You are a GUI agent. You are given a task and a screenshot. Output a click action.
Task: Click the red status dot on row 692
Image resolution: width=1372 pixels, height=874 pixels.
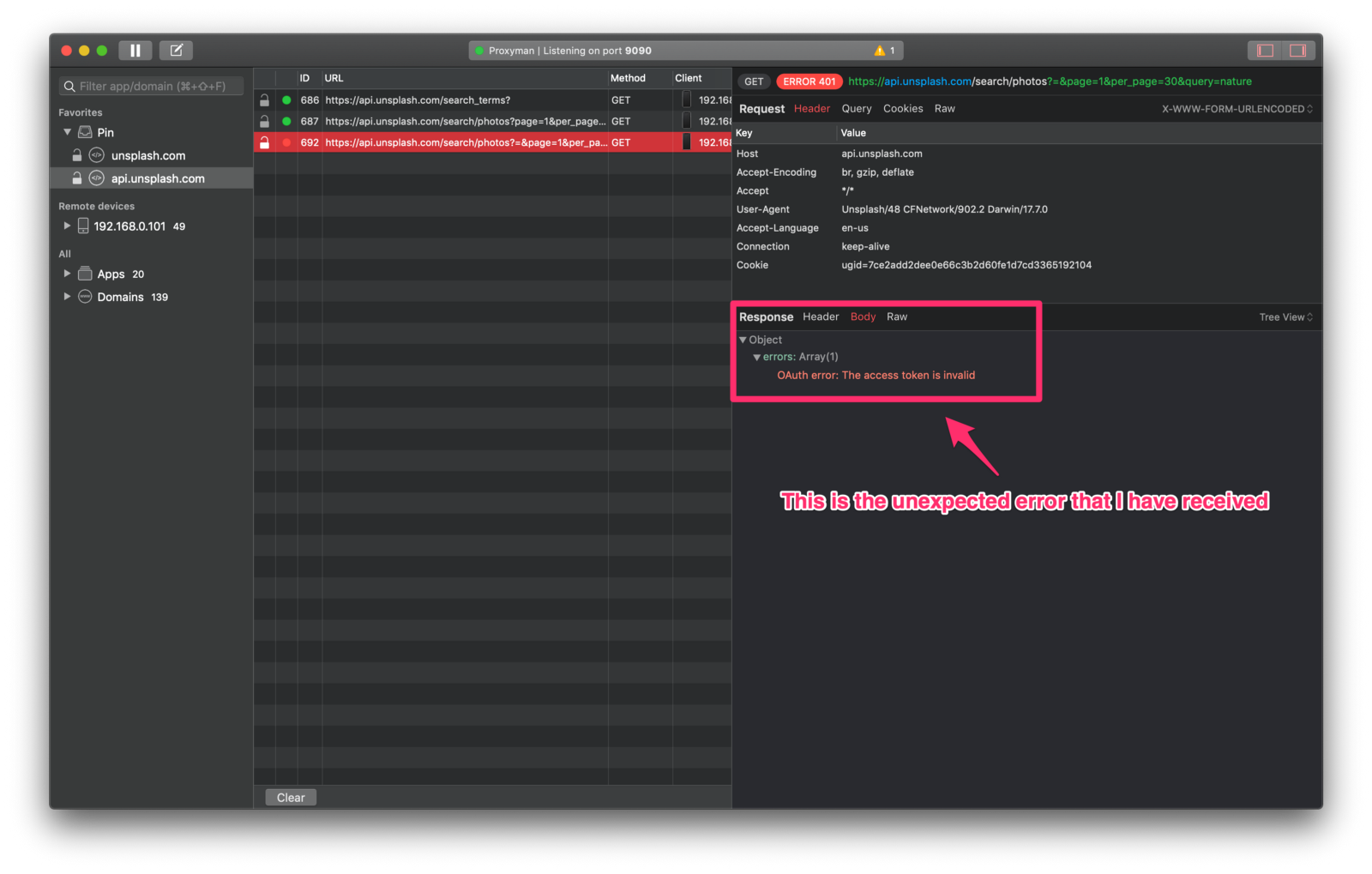(286, 142)
